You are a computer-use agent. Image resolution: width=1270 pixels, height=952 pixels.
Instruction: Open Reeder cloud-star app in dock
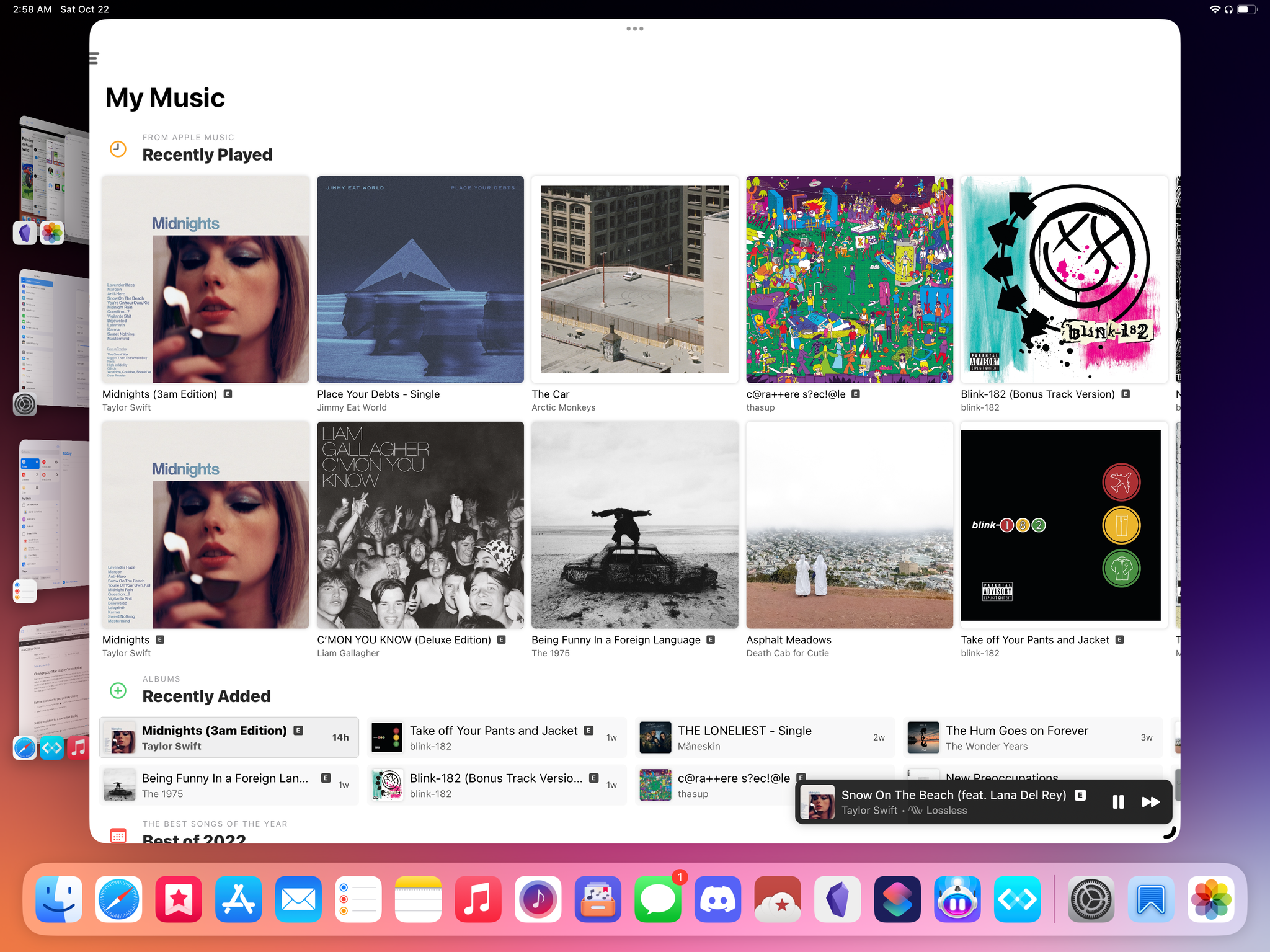pyautogui.click(x=778, y=899)
